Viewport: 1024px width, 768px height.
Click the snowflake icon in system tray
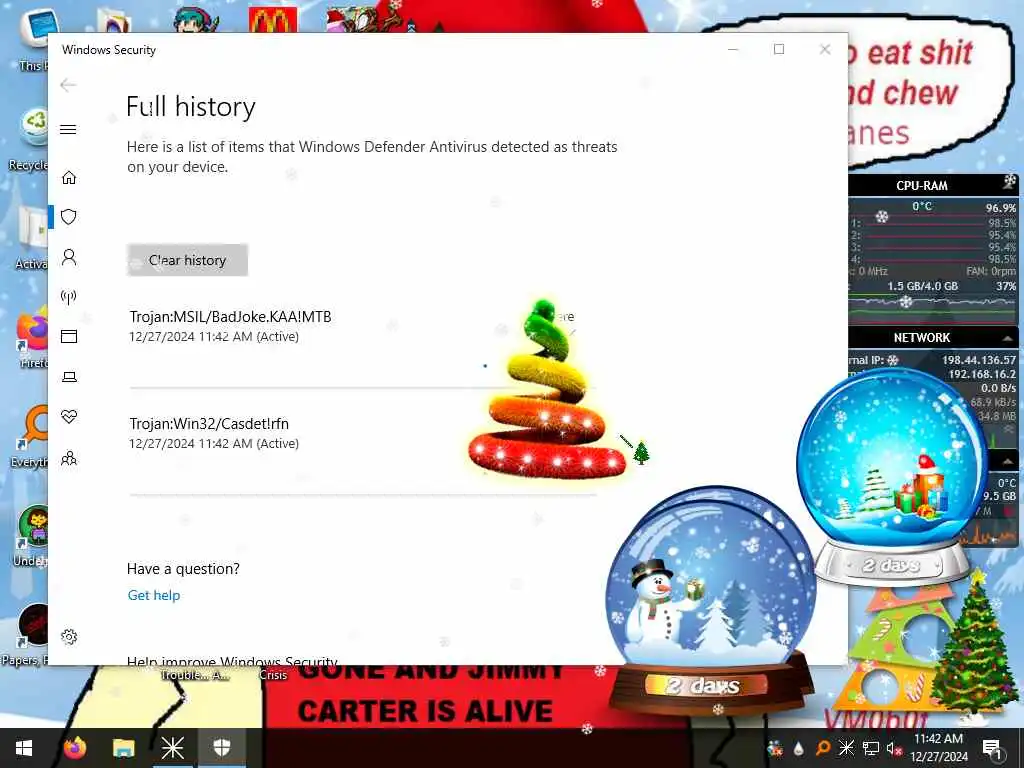pos(846,748)
